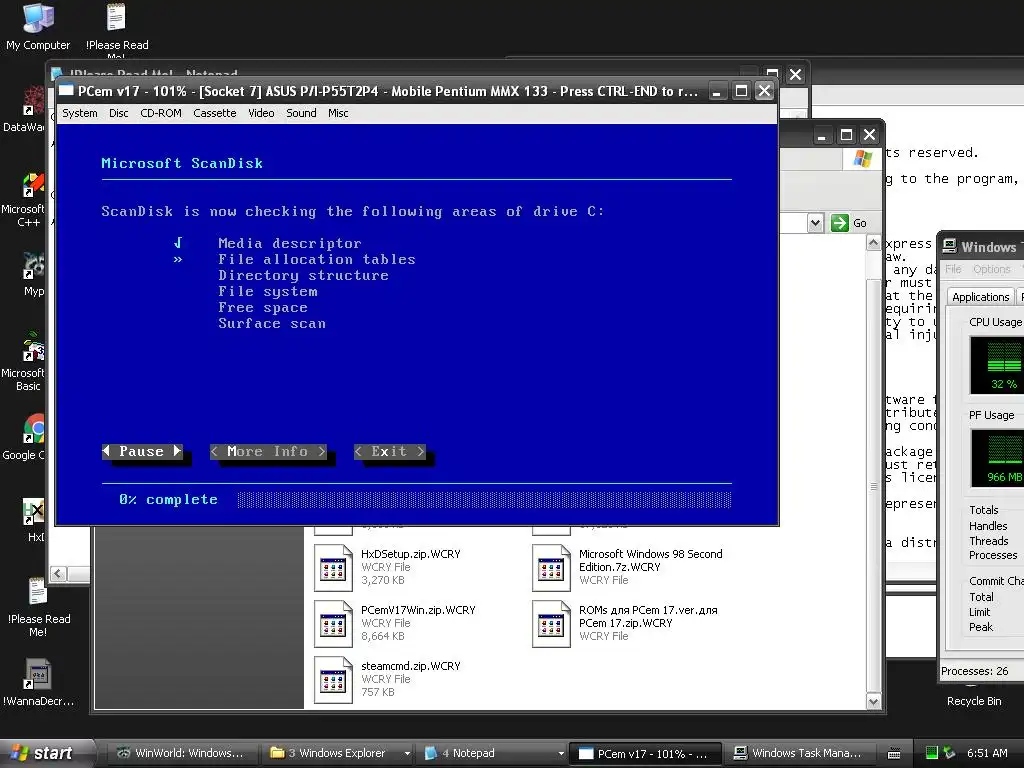Screen dimensions: 1024x768
Task: Click the ScanDisk Pause button
Action: point(142,451)
